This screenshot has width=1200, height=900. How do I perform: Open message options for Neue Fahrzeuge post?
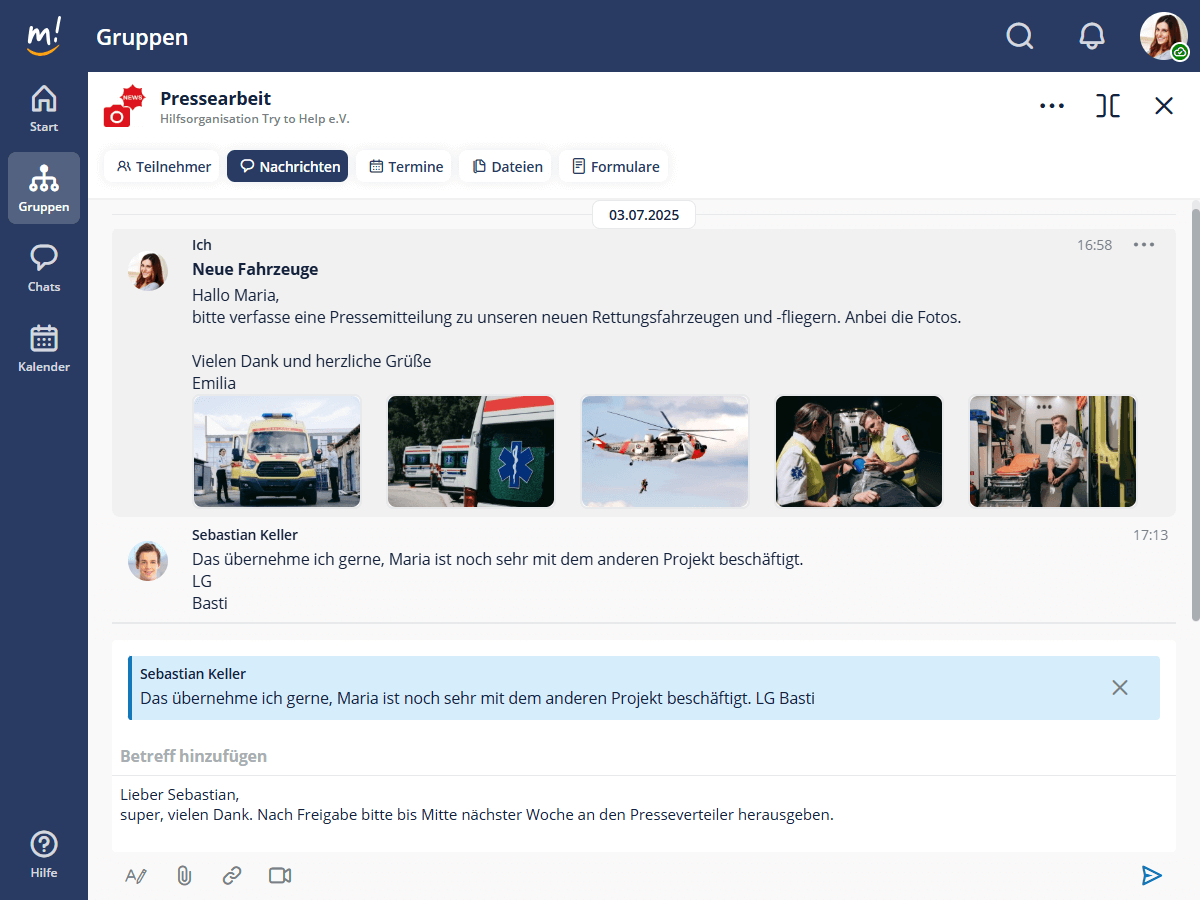coord(1144,245)
